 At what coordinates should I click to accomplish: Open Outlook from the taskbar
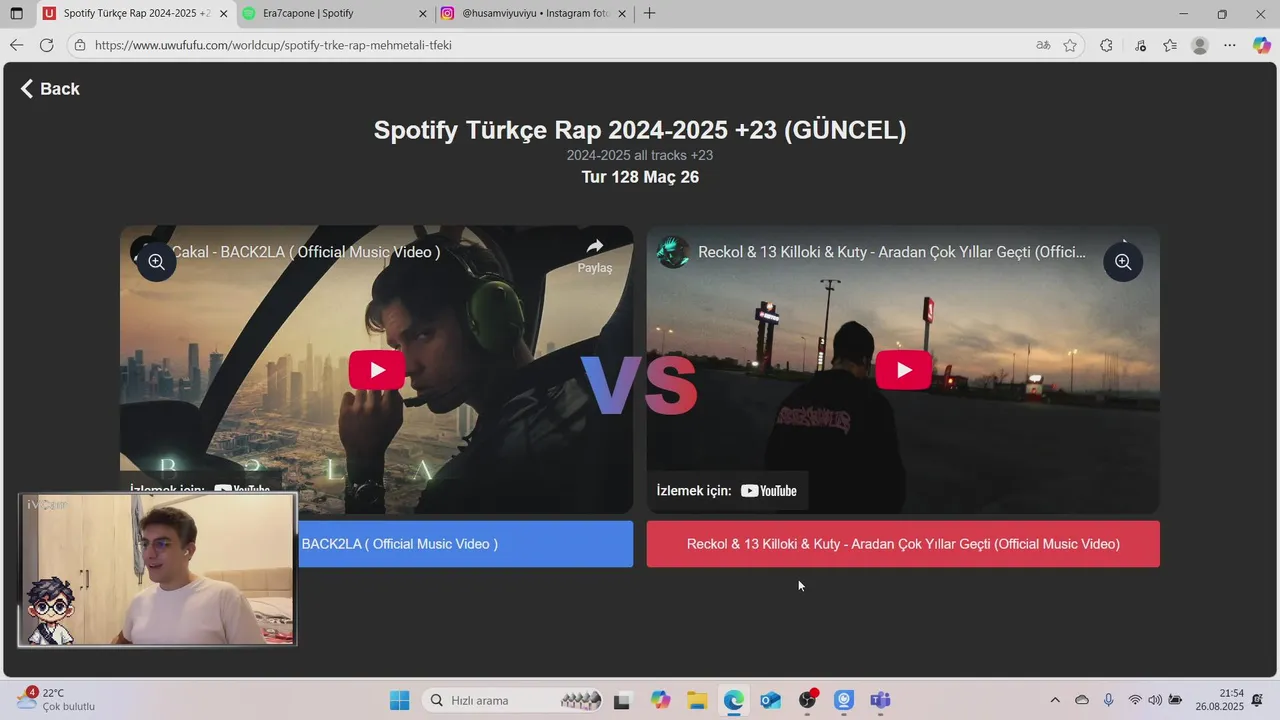pyautogui.click(x=770, y=700)
